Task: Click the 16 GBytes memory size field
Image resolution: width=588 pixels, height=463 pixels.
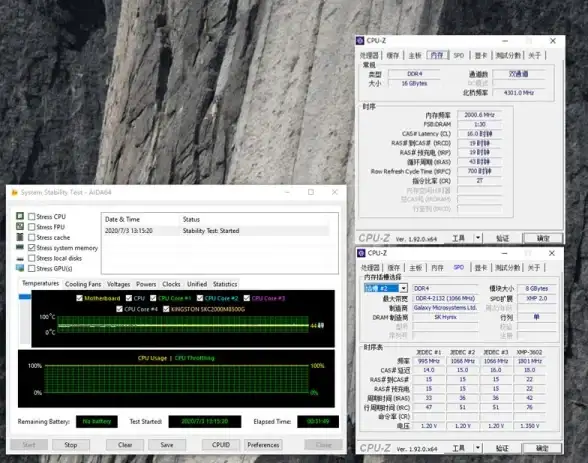Action: (x=414, y=83)
